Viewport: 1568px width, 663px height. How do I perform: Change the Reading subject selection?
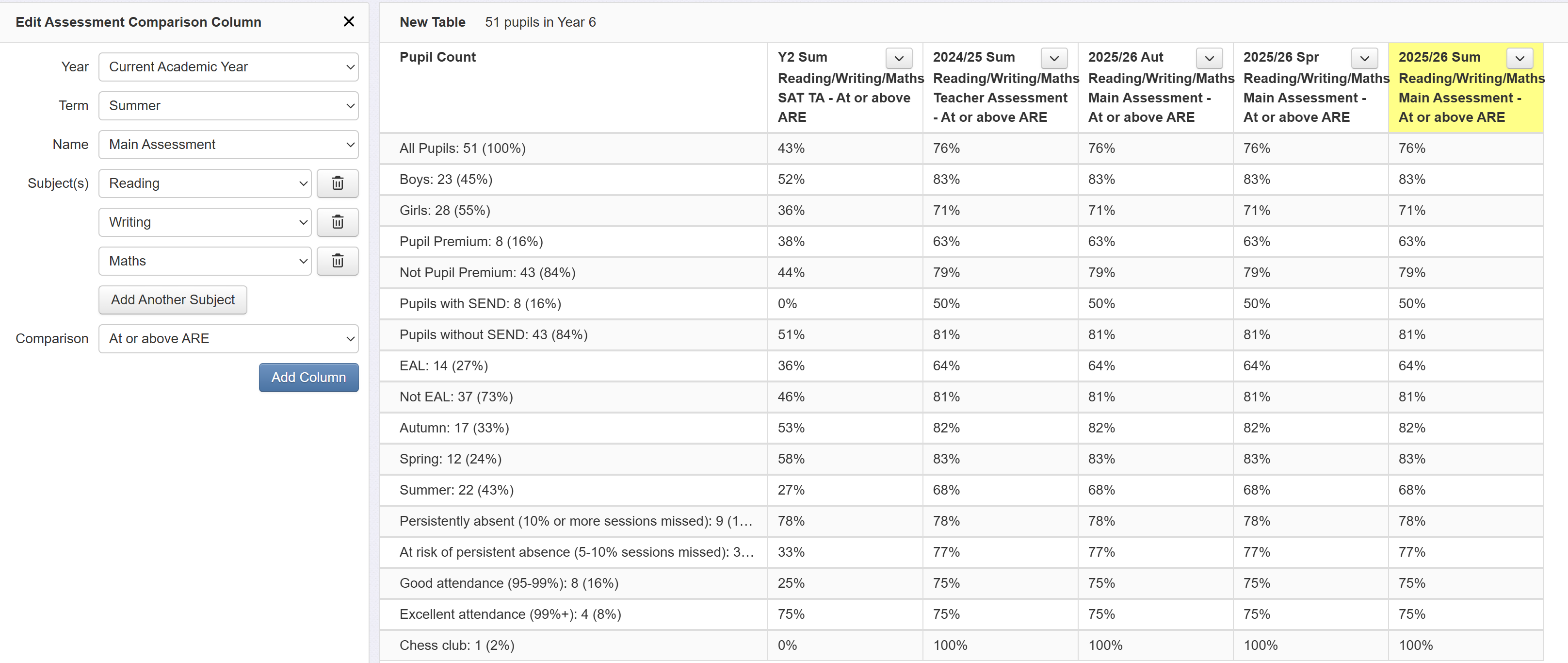coord(205,183)
